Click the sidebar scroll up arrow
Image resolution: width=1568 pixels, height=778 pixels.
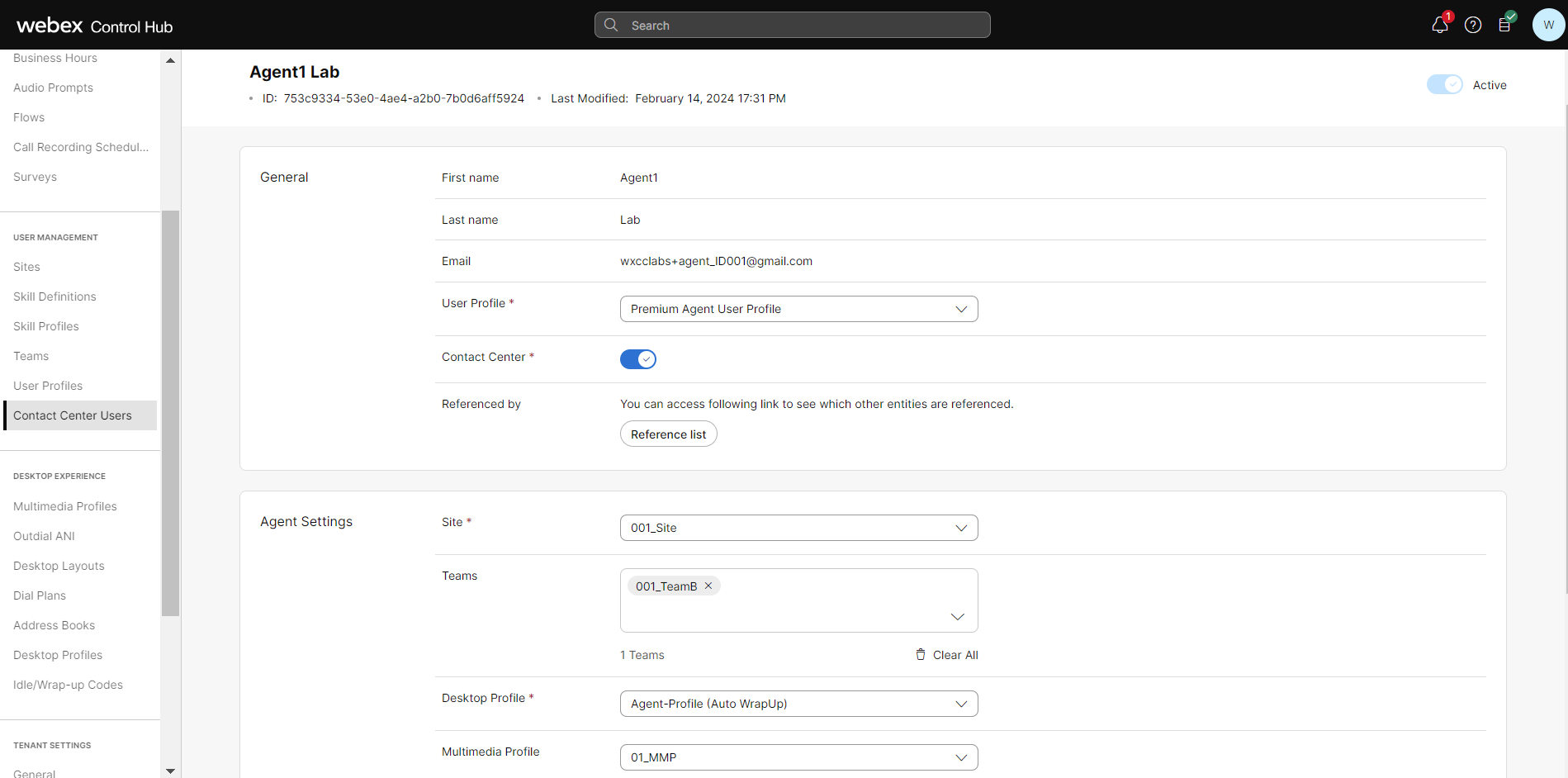tap(170, 60)
